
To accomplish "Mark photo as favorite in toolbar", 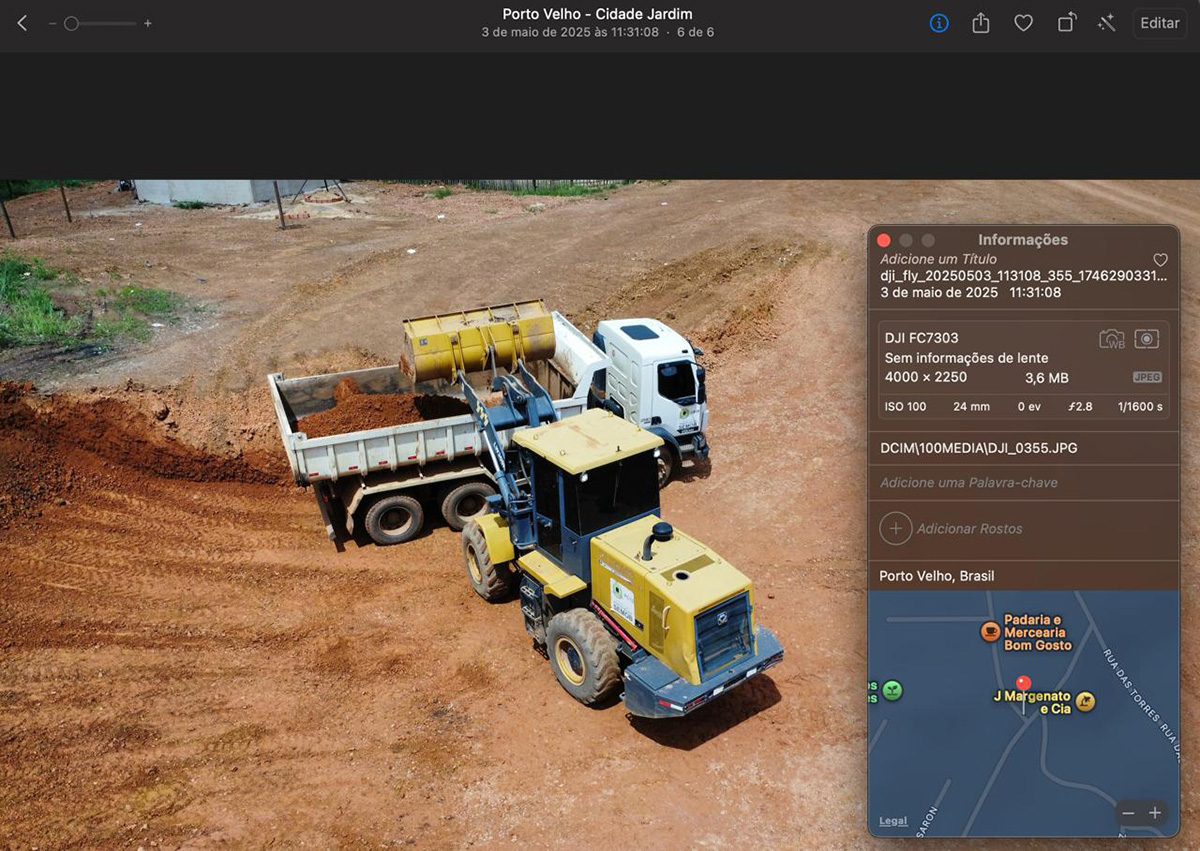I will 1023,23.
